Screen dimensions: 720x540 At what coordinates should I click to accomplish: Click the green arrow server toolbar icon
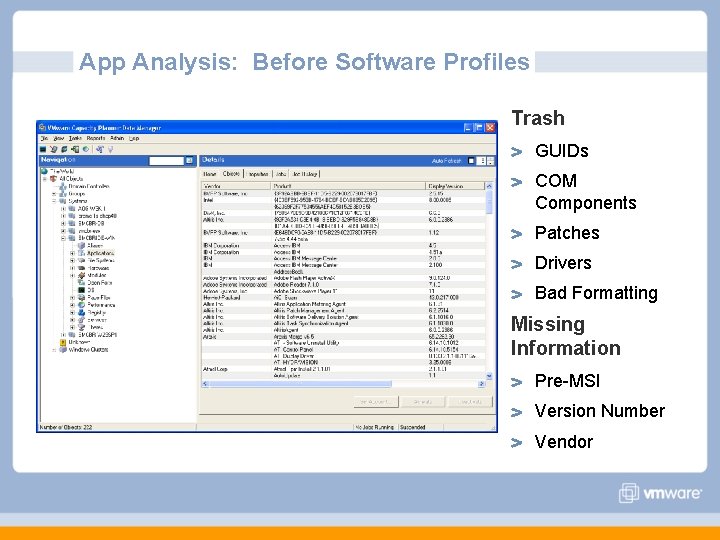75,149
